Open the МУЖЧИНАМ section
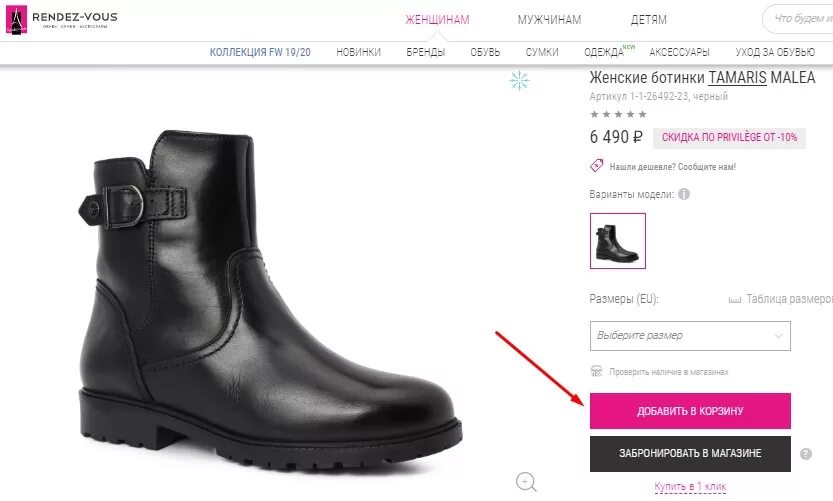 (x=549, y=20)
